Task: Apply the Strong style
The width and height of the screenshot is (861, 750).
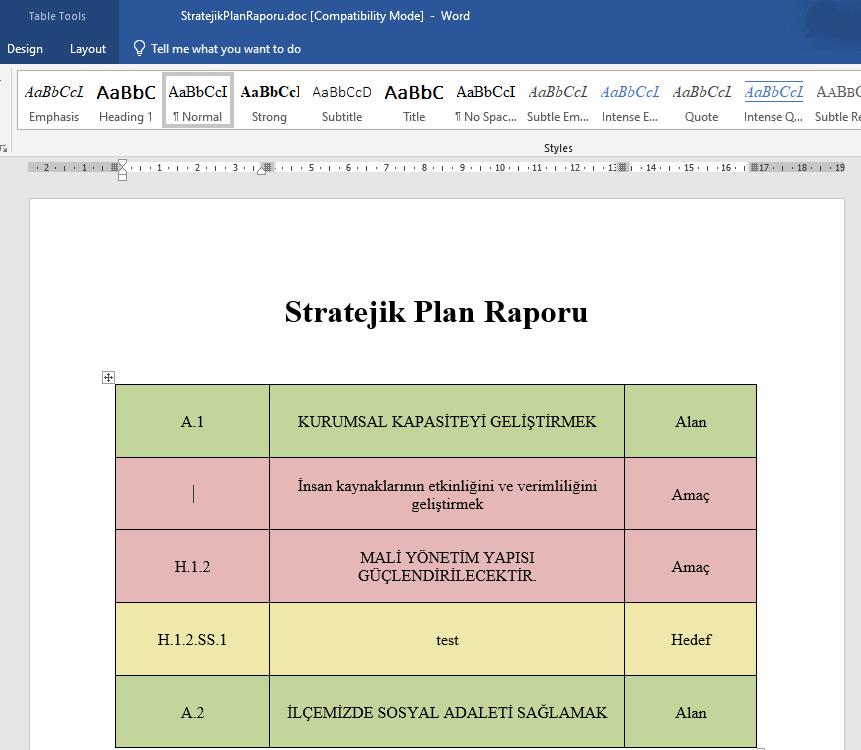Action: pos(269,101)
